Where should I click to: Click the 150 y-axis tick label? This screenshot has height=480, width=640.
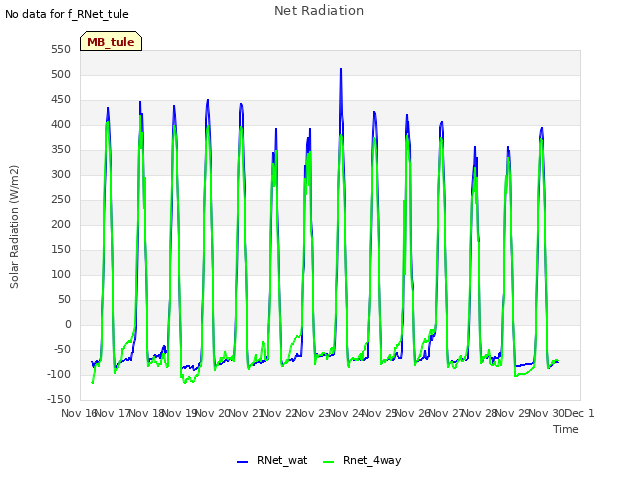(61, 249)
